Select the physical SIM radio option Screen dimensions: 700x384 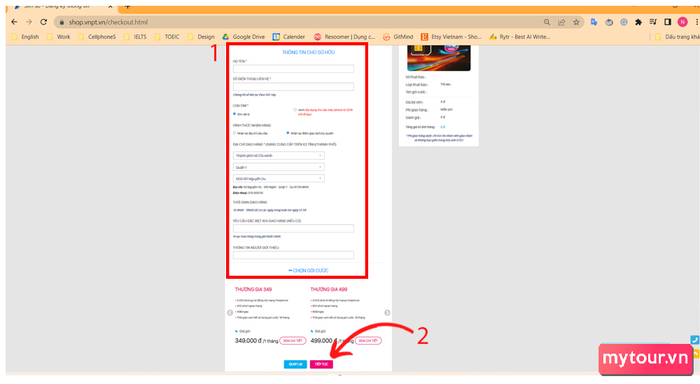click(x=234, y=114)
